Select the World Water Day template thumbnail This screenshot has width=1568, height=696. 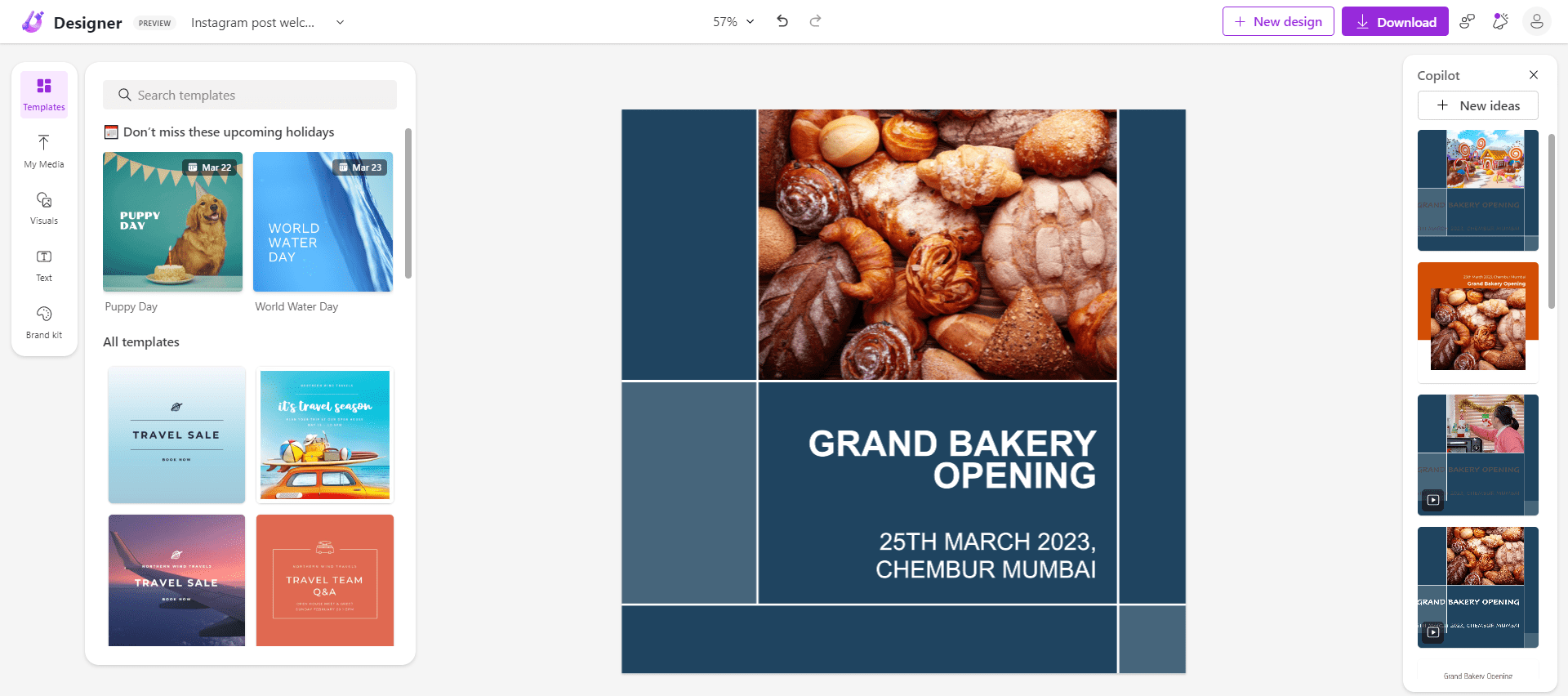click(x=323, y=221)
